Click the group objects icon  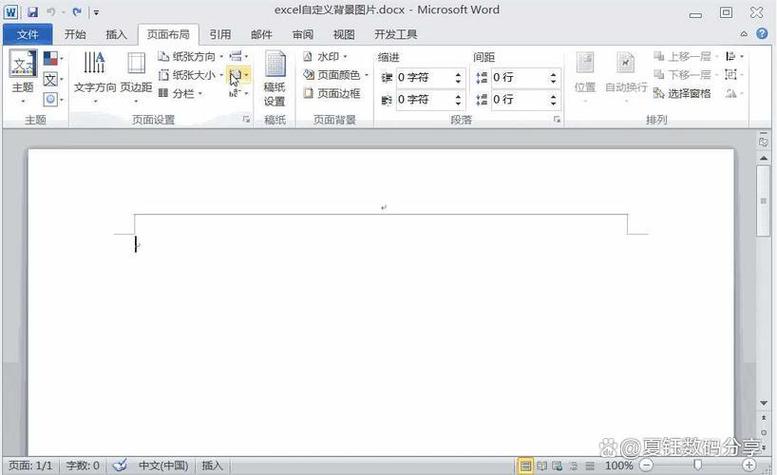tap(734, 75)
